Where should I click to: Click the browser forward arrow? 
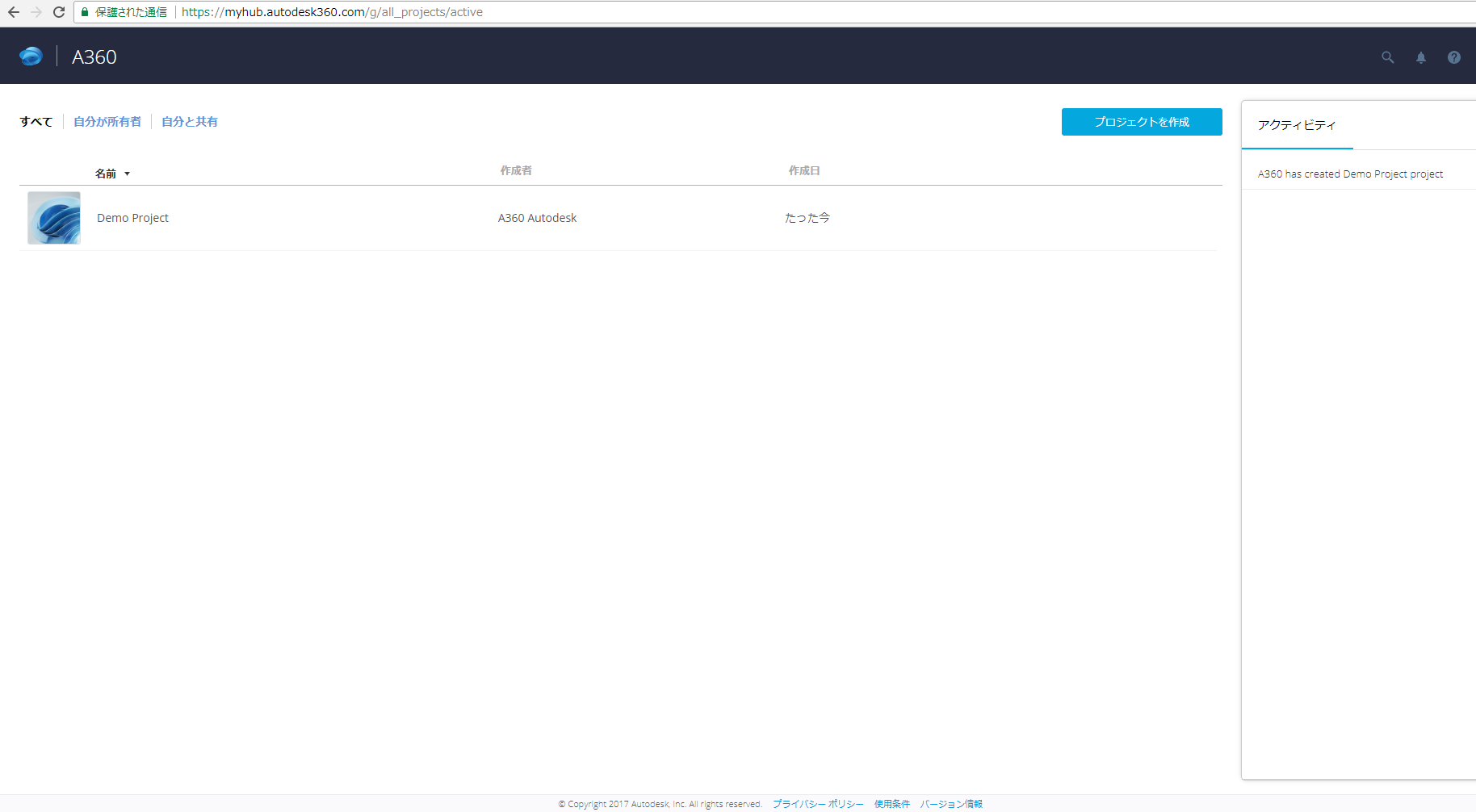36,12
